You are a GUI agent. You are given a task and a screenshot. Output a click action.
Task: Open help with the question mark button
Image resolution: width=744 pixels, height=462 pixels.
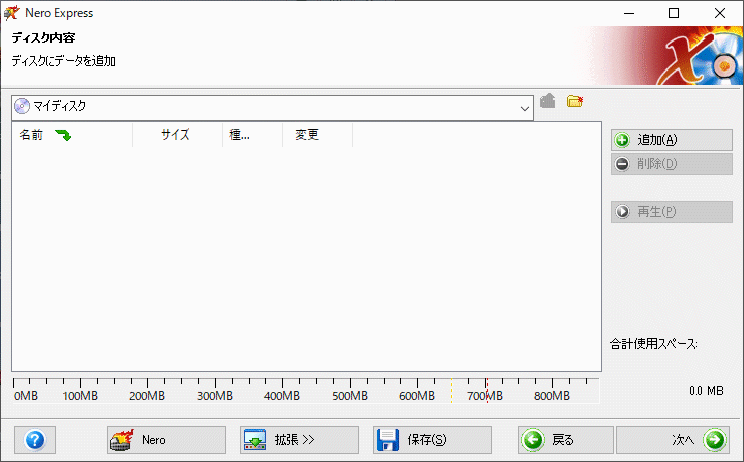pos(35,440)
